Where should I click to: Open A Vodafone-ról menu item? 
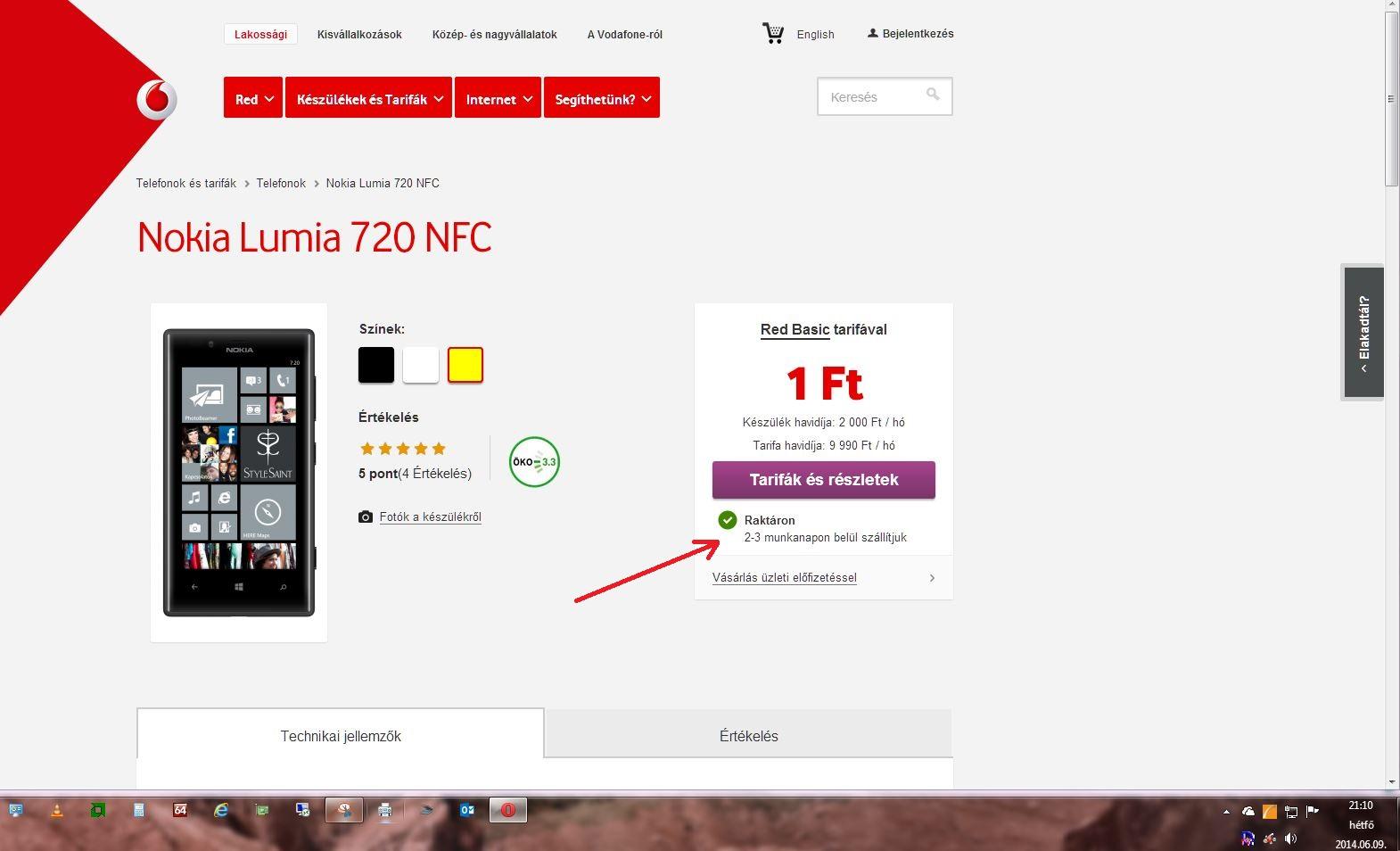624,35
